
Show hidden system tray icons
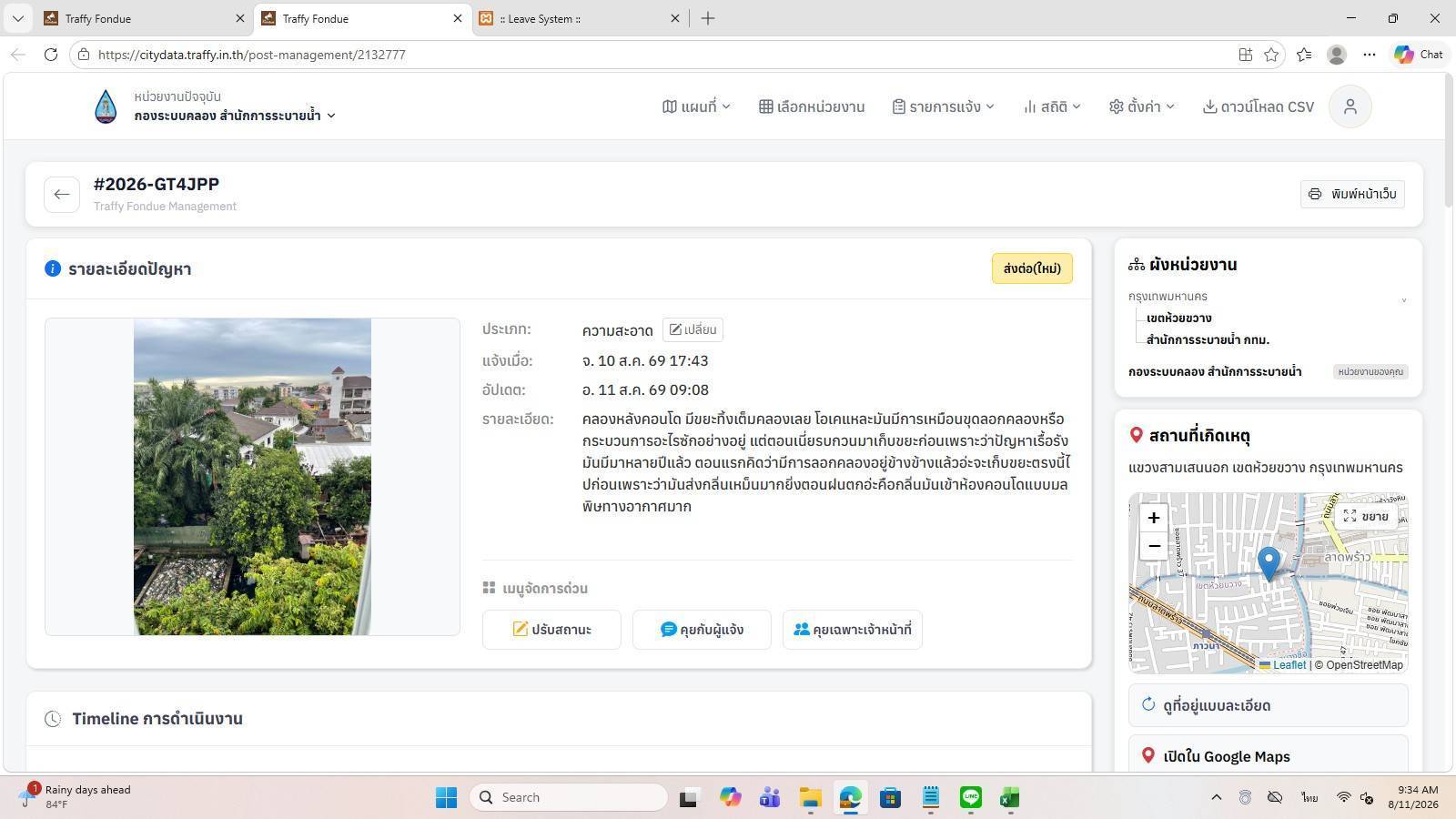coord(1216,798)
